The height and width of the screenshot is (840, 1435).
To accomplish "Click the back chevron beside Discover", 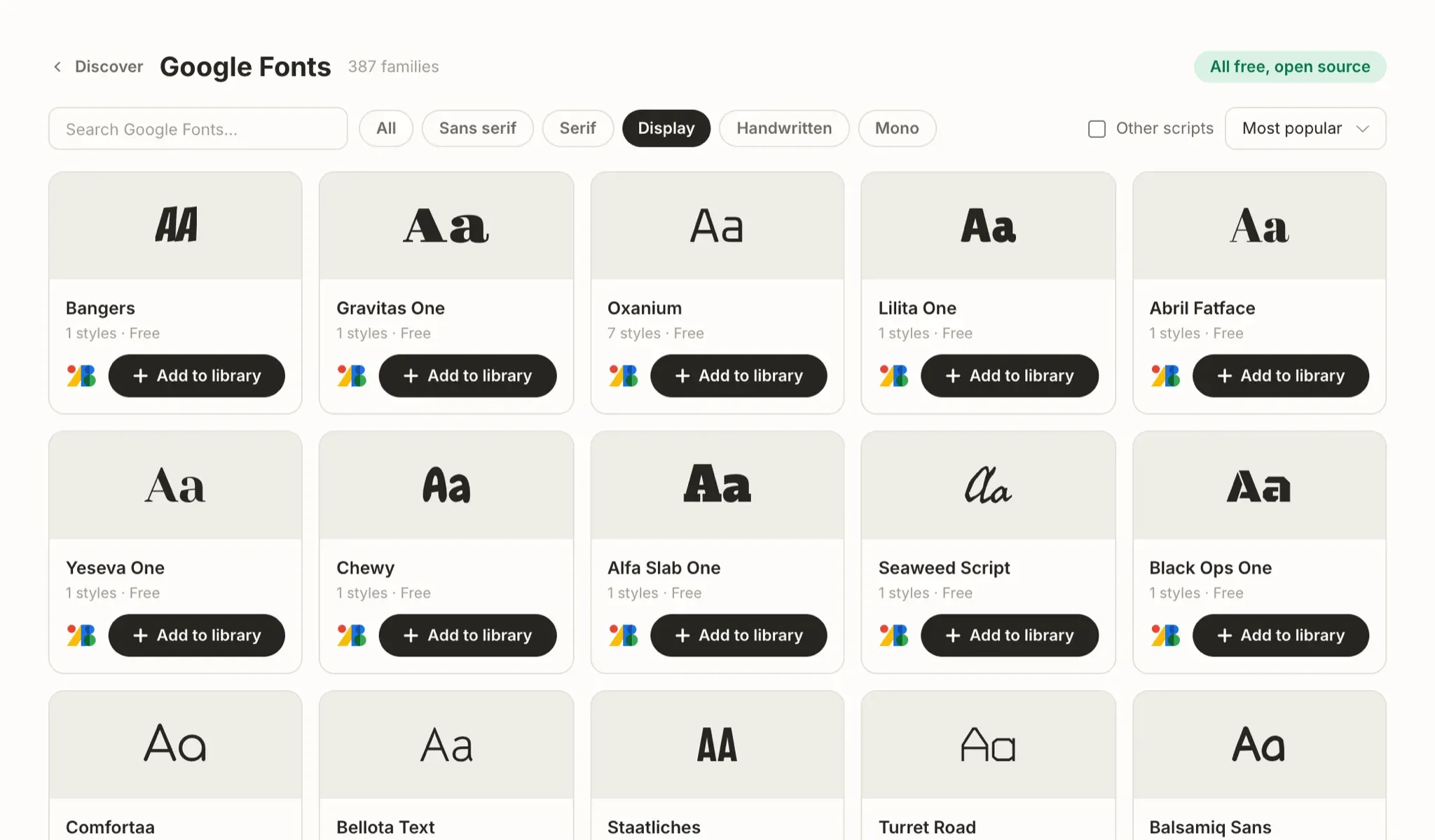I will point(57,67).
